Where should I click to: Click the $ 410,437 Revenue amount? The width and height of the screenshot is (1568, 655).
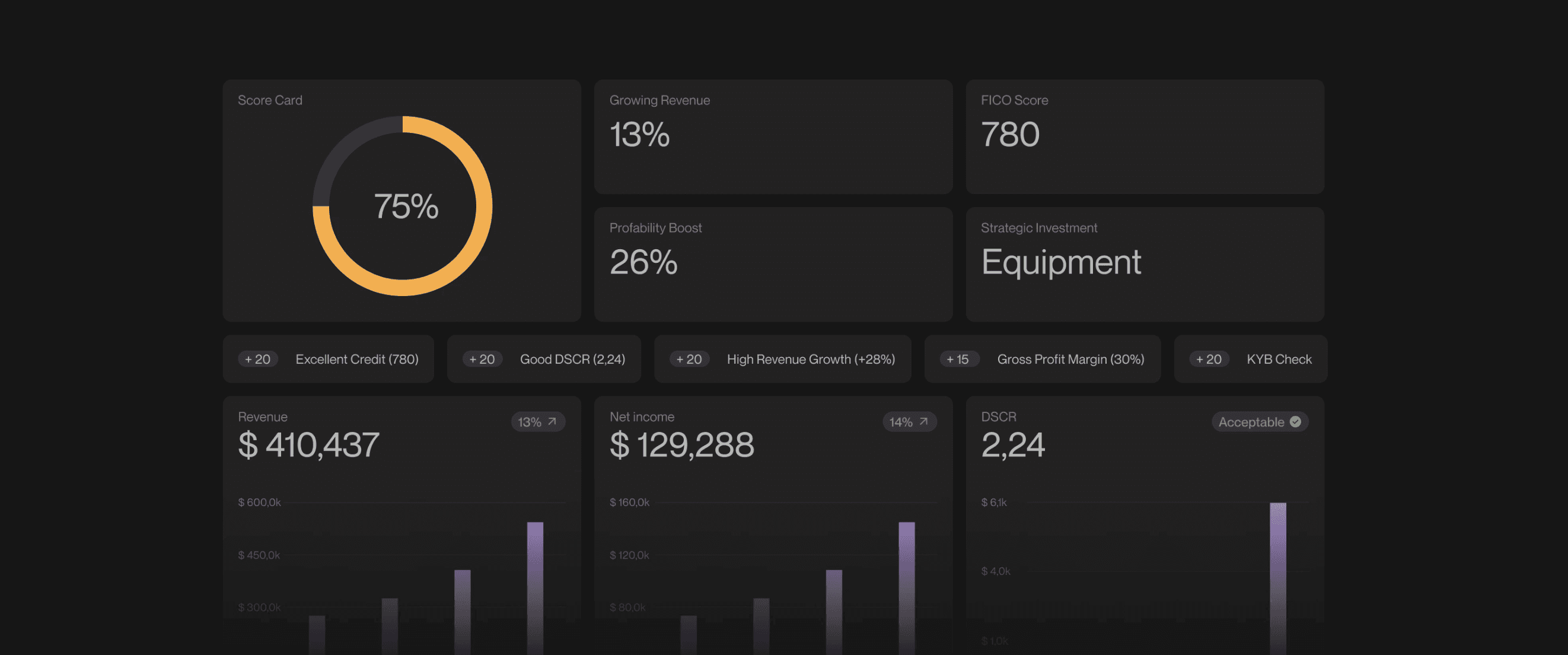click(308, 445)
